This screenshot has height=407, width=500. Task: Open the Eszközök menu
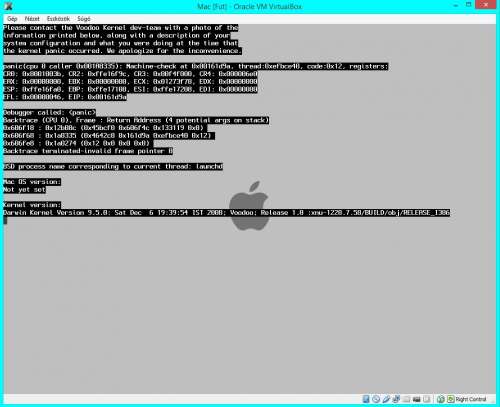(58, 19)
